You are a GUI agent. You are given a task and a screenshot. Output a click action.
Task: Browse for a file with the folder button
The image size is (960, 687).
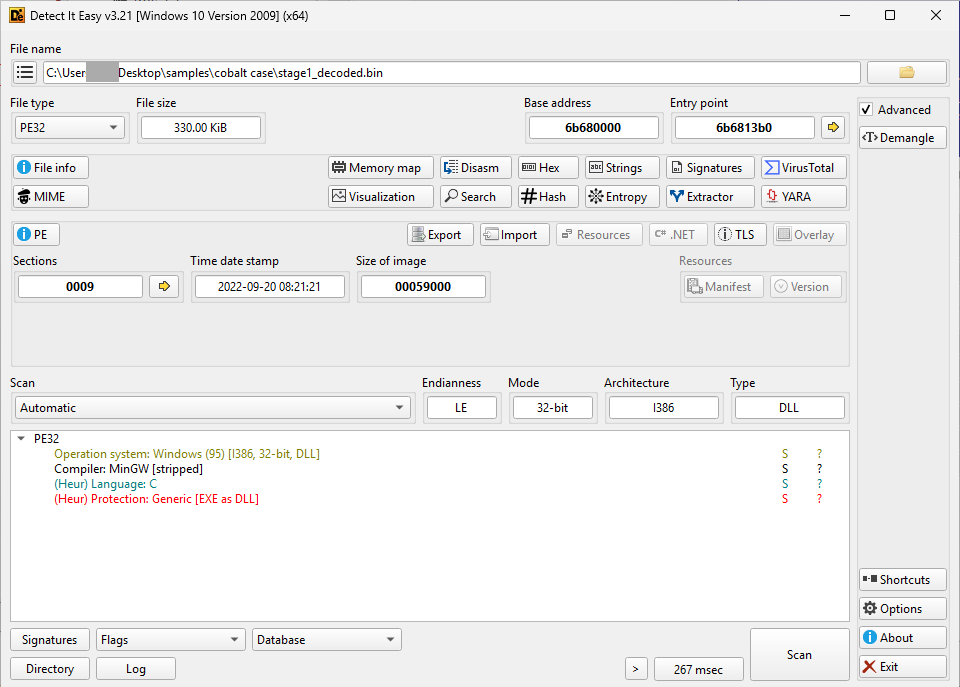pos(906,72)
